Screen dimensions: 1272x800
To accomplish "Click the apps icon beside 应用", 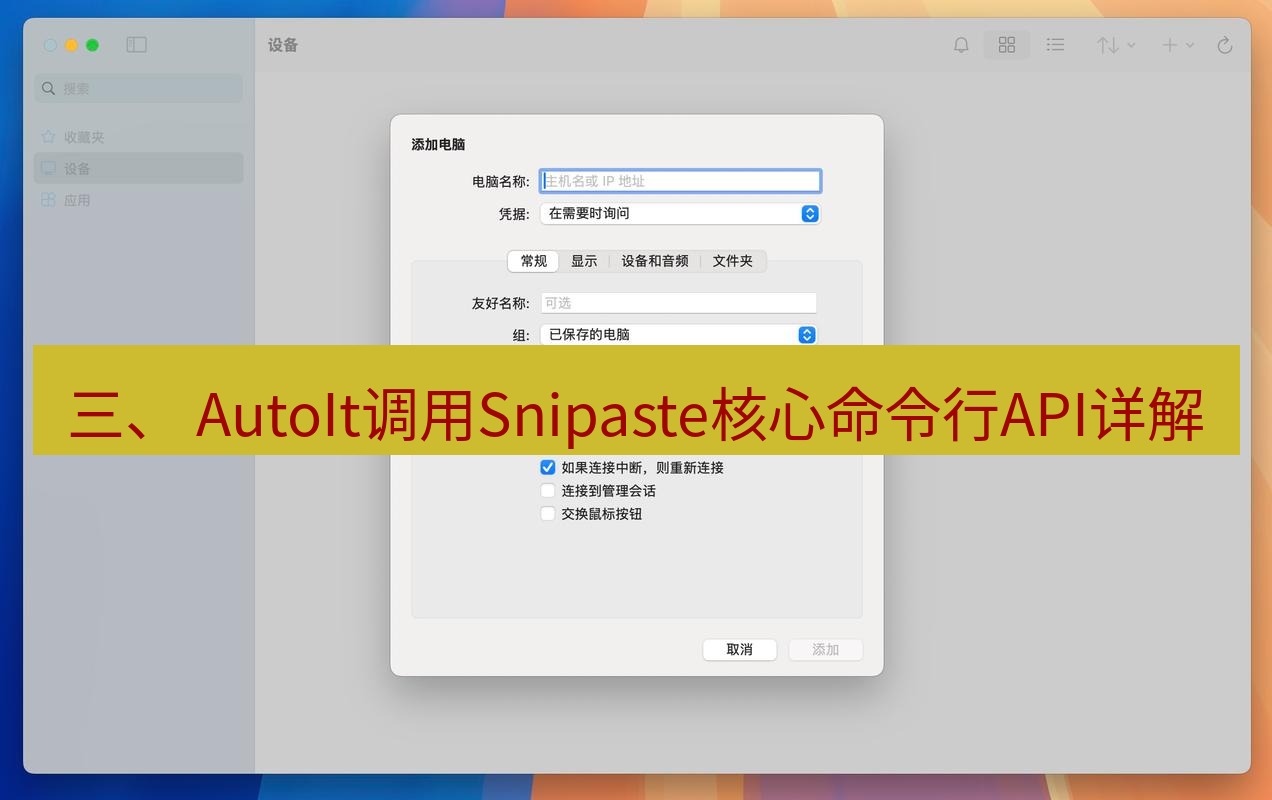I will pyautogui.click(x=48, y=200).
